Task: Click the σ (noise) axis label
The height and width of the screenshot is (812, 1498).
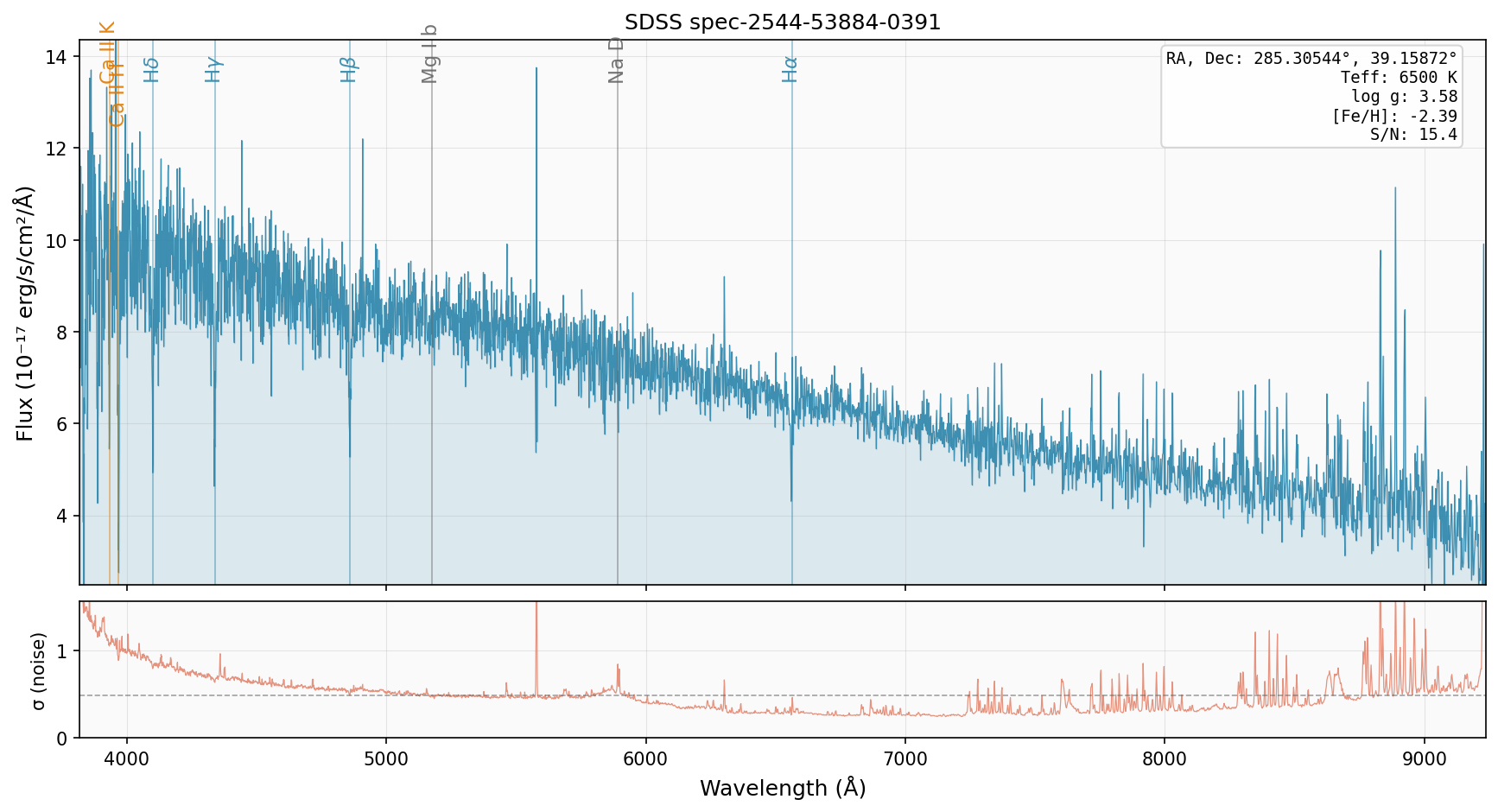Action: pyautogui.click(x=38, y=670)
